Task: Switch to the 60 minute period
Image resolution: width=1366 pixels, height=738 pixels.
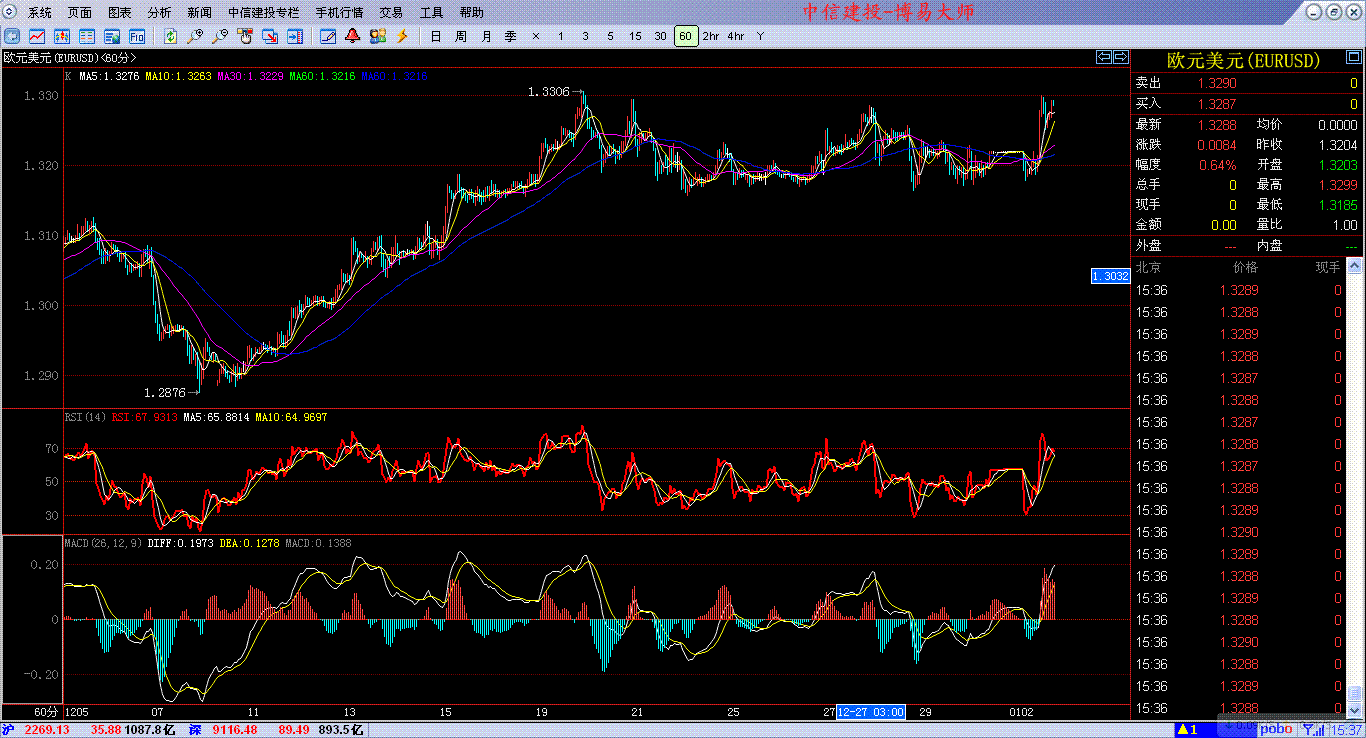Action: coord(685,36)
